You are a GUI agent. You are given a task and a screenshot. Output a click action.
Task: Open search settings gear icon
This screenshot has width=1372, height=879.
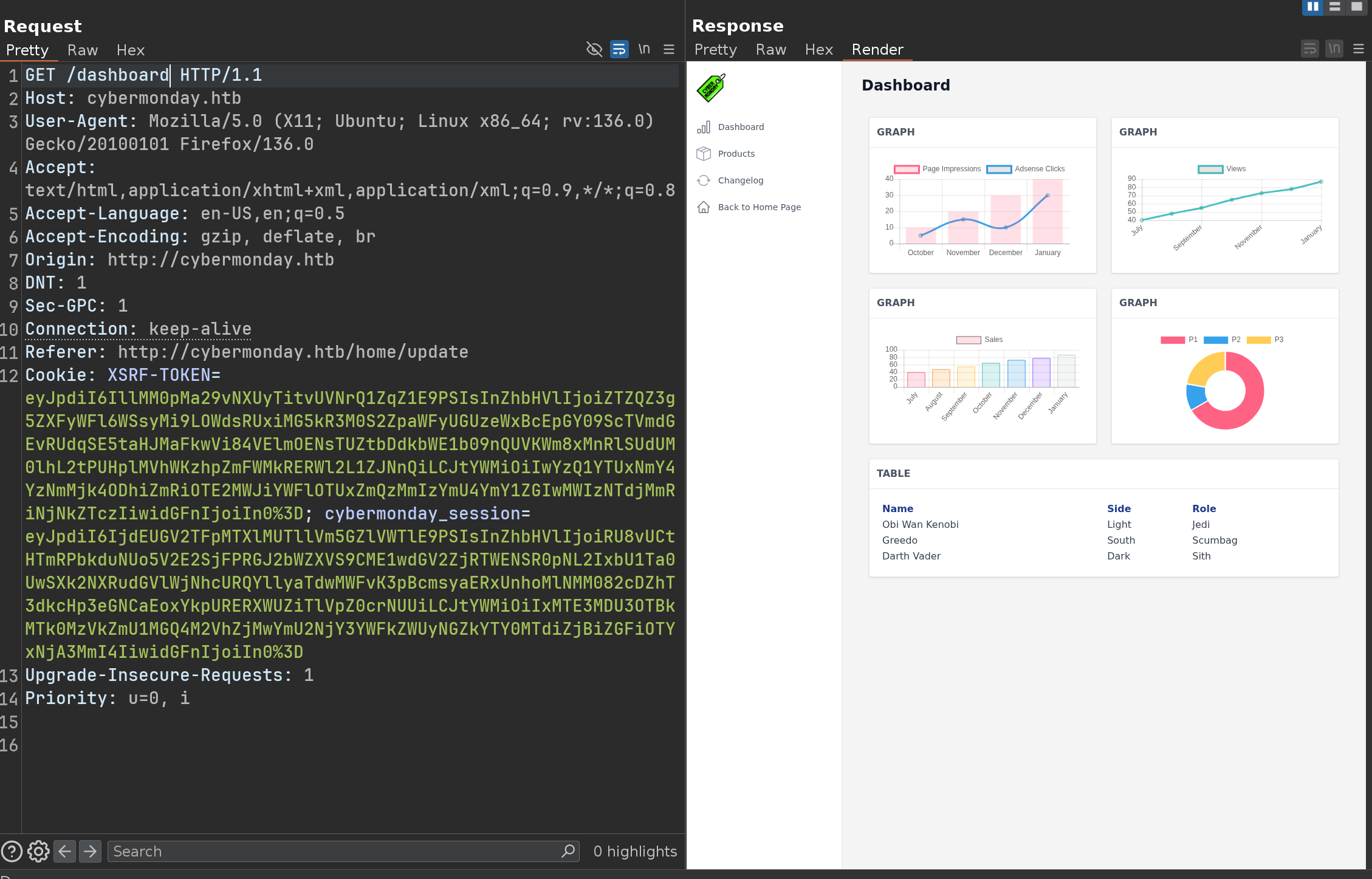[x=38, y=851]
